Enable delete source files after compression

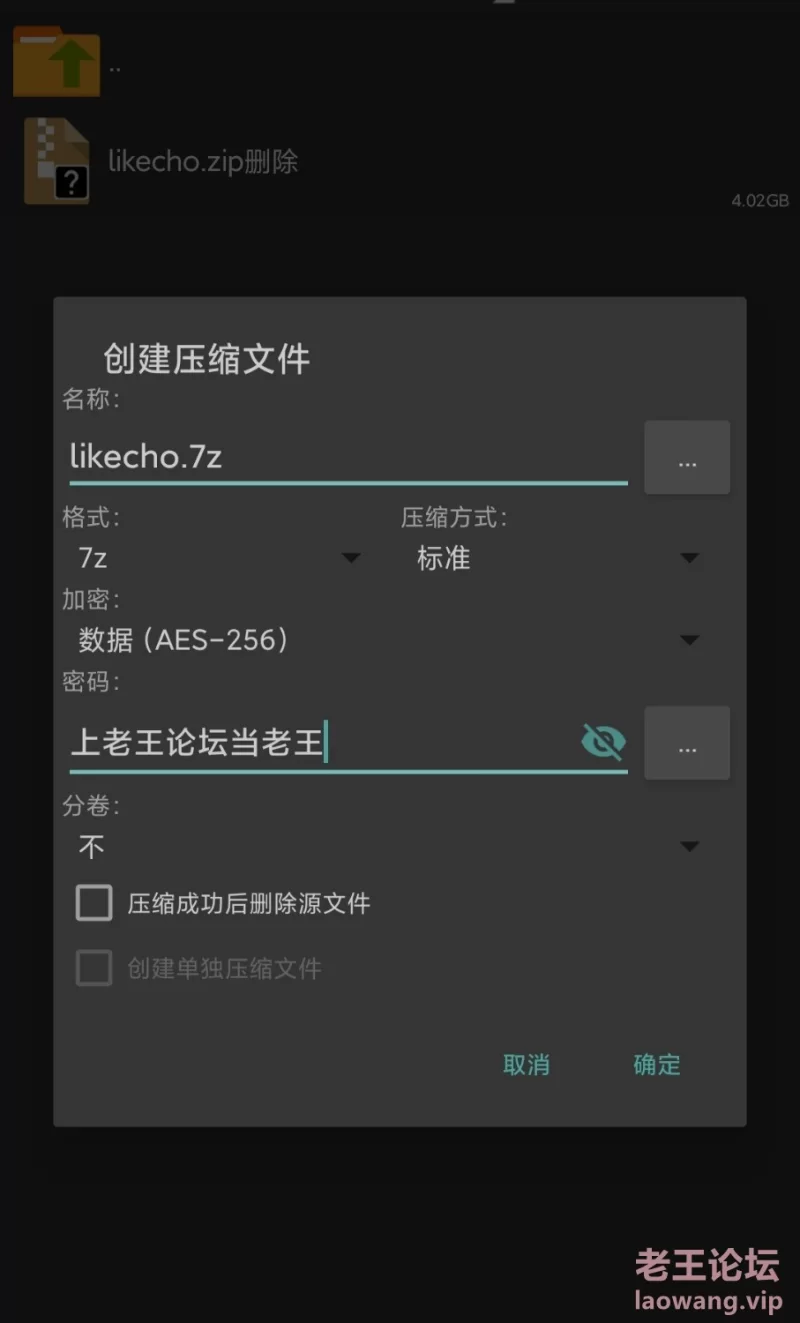click(x=93, y=902)
